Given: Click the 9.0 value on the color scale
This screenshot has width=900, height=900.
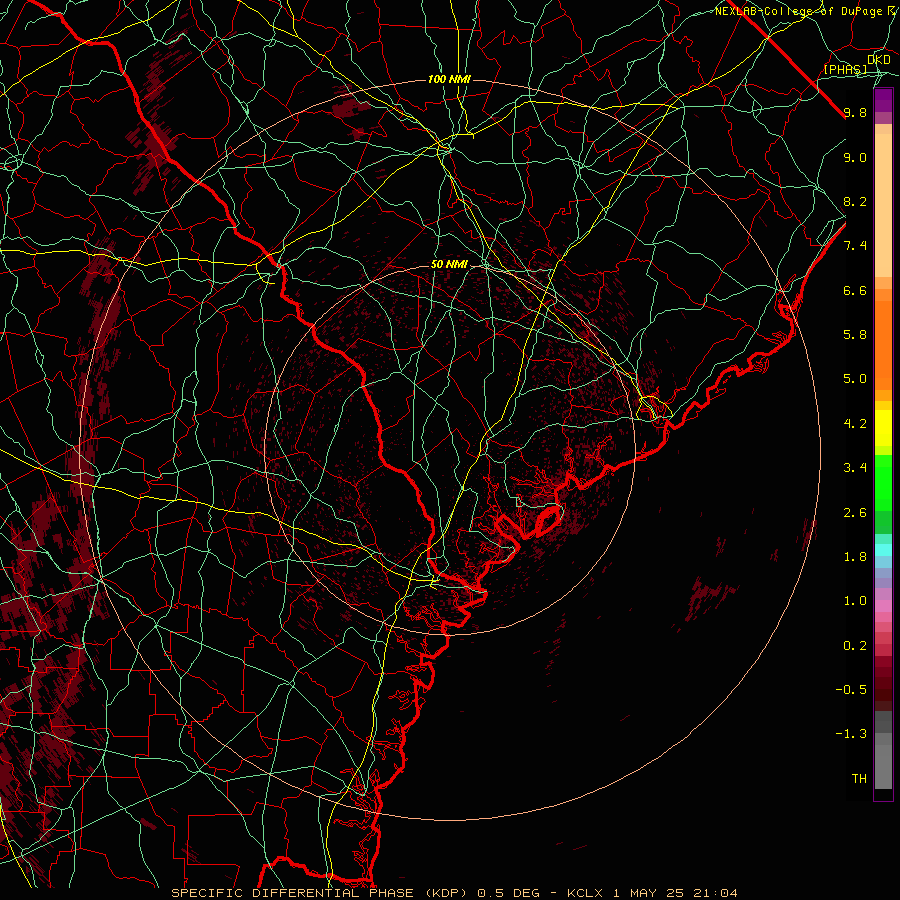Looking at the screenshot, I should click(855, 158).
